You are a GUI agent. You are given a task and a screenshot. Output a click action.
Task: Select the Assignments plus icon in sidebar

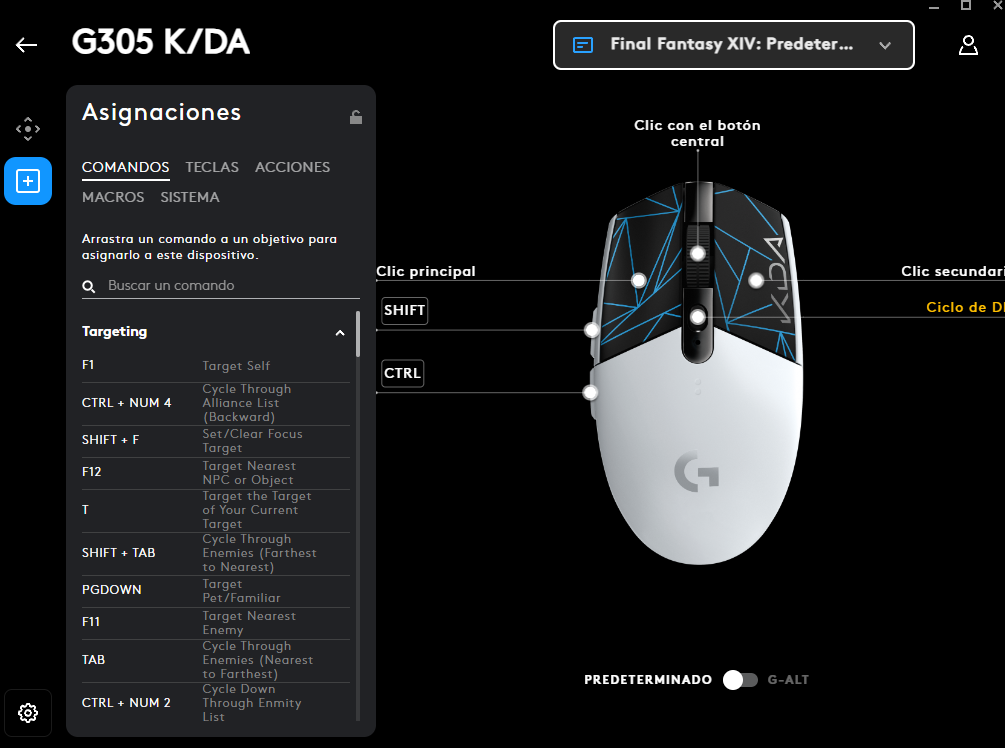(28, 181)
